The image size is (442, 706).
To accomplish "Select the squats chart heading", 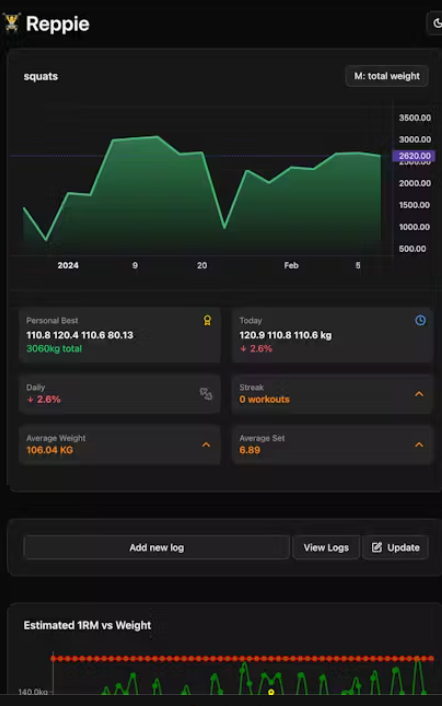I will pyautogui.click(x=41, y=76).
